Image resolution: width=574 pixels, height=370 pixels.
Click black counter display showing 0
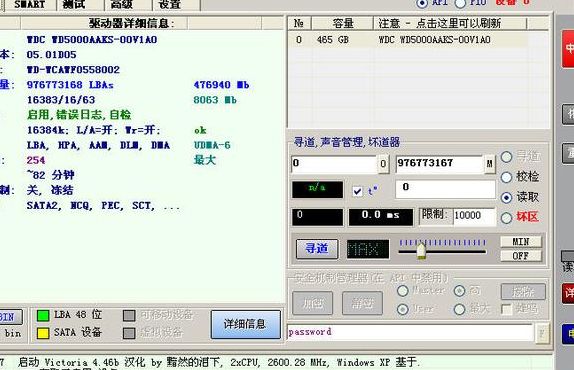[x=317, y=217]
